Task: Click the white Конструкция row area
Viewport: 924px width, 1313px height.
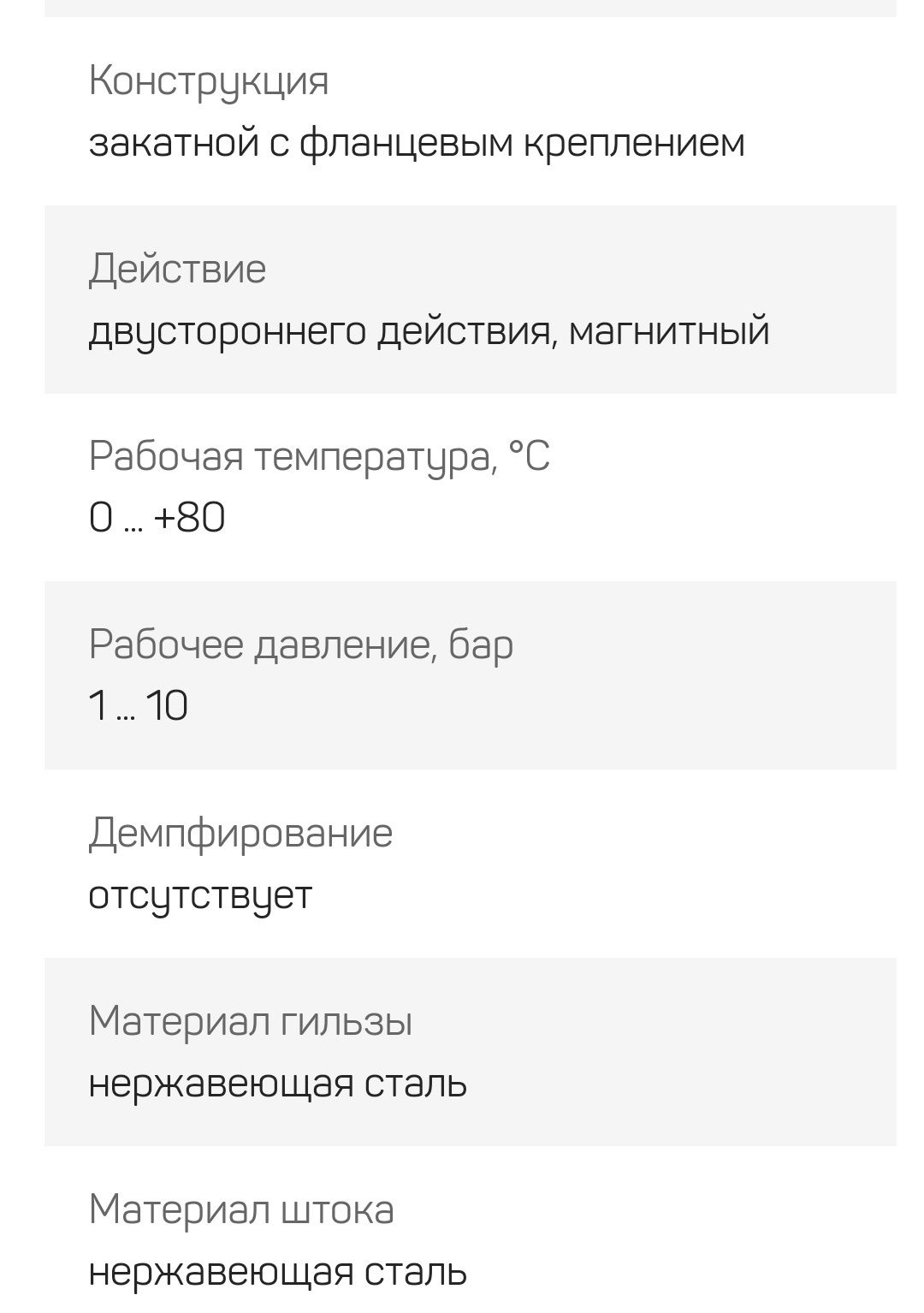Action: point(471,111)
